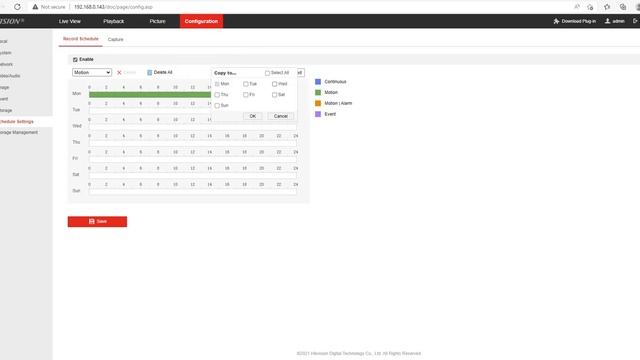640x360 pixels.
Task: Click the Download Plug-in link
Action: point(575,21)
